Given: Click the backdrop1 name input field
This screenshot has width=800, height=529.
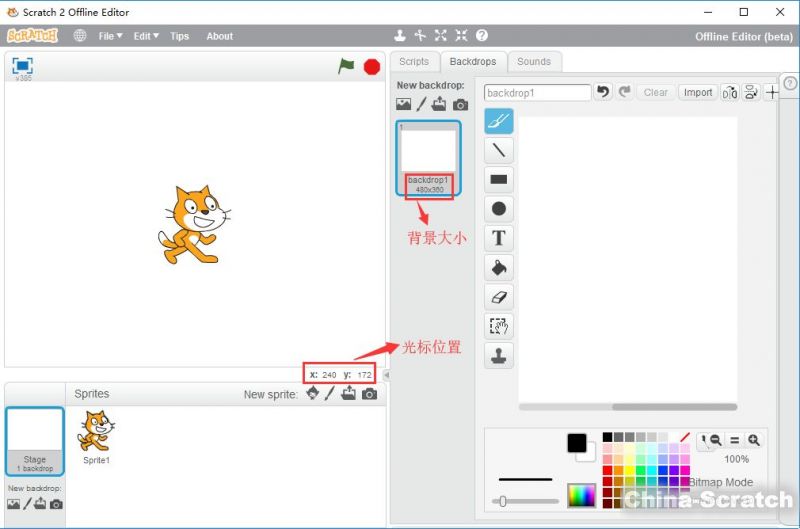Looking at the screenshot, I should tap(537, 92).
